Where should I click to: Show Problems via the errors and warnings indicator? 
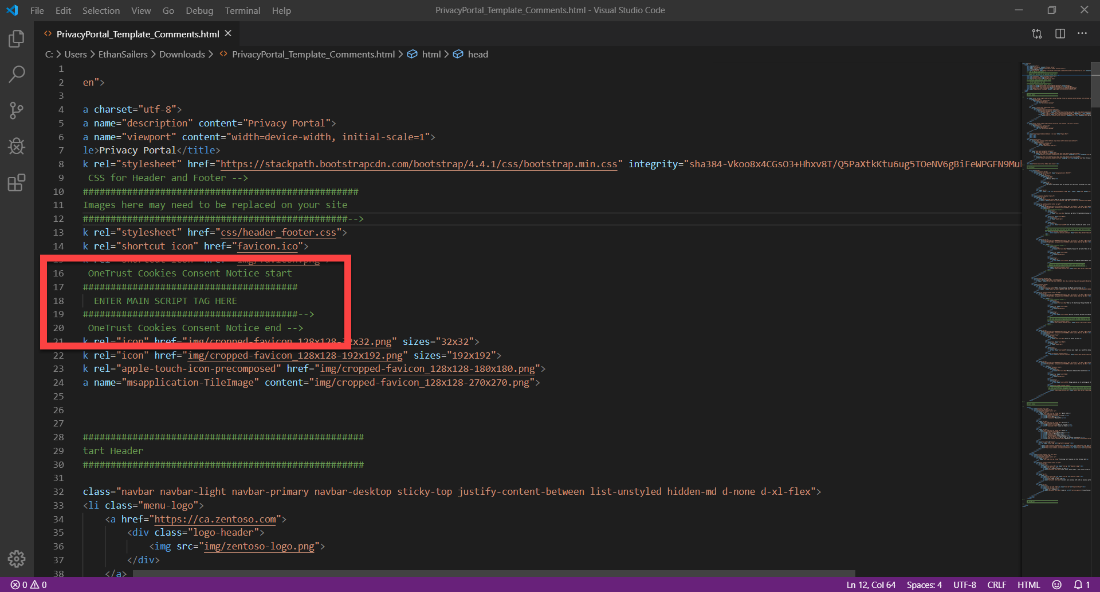(25, 584)
